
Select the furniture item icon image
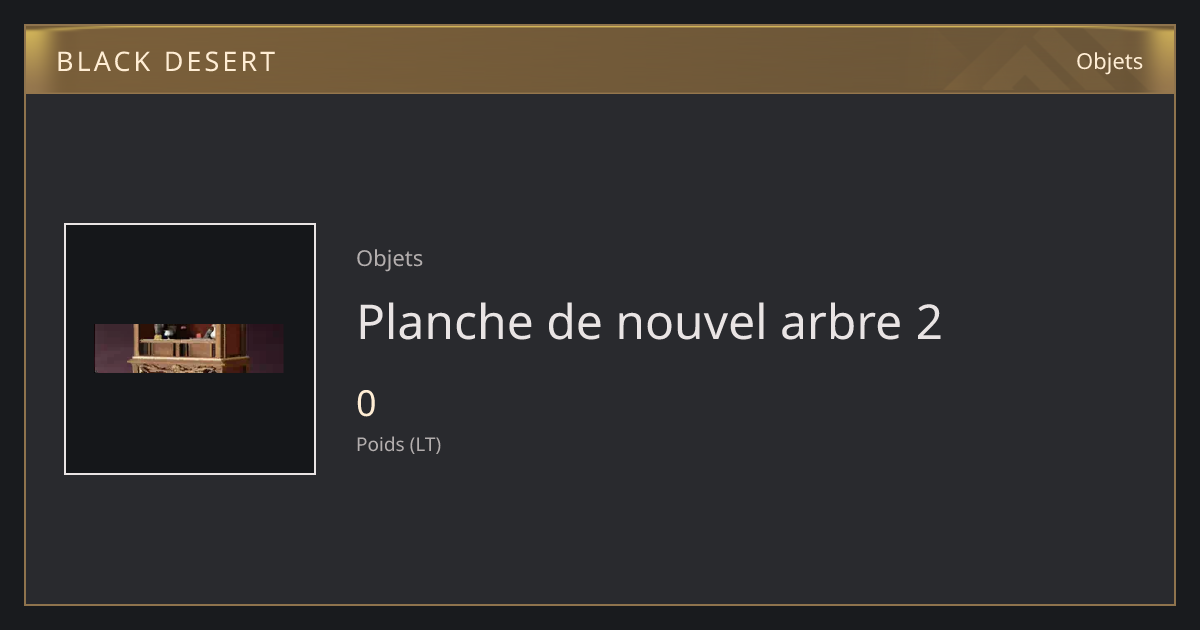point(189,348)
